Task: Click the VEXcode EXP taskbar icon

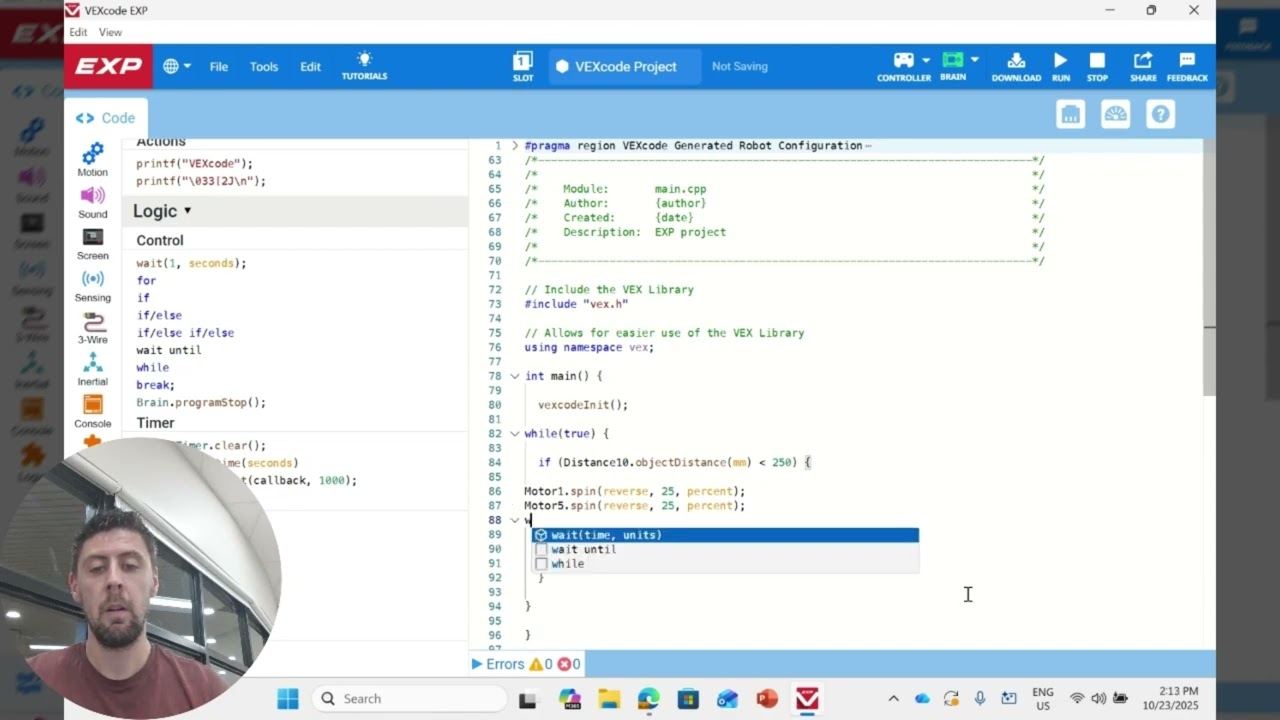Action: click(x=807, y=698)
